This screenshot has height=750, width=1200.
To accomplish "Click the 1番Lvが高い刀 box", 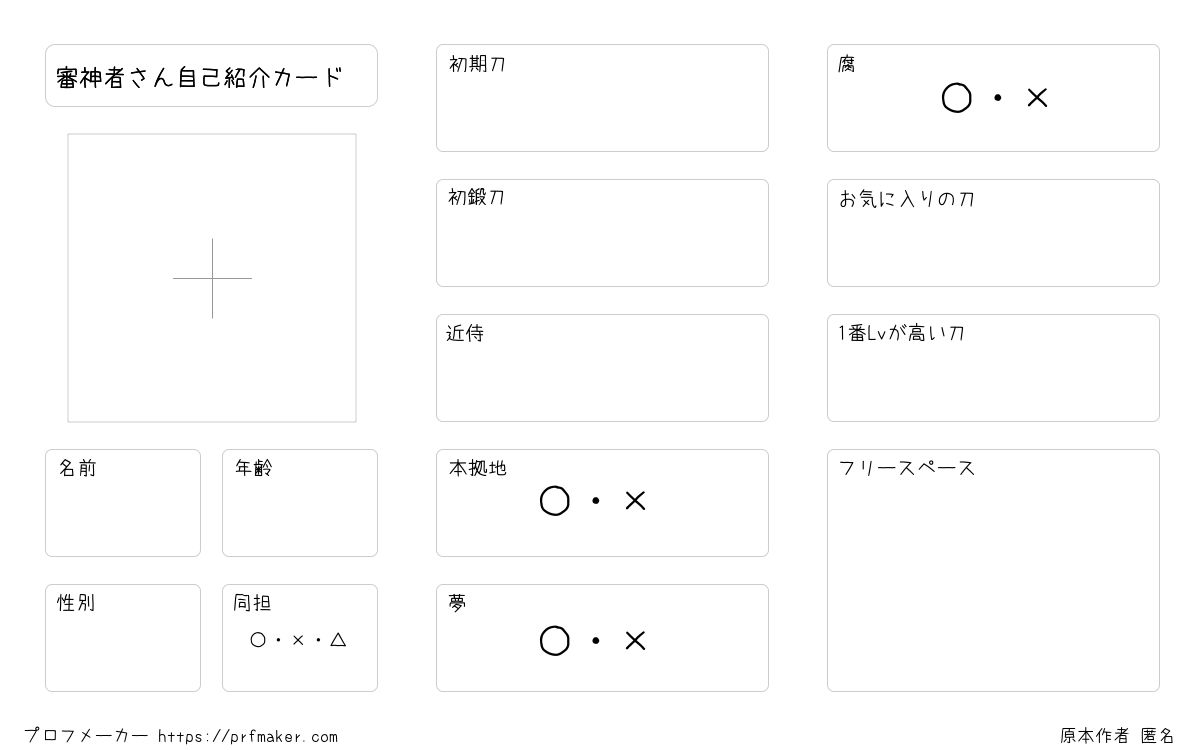I will (x=993, y=368).
